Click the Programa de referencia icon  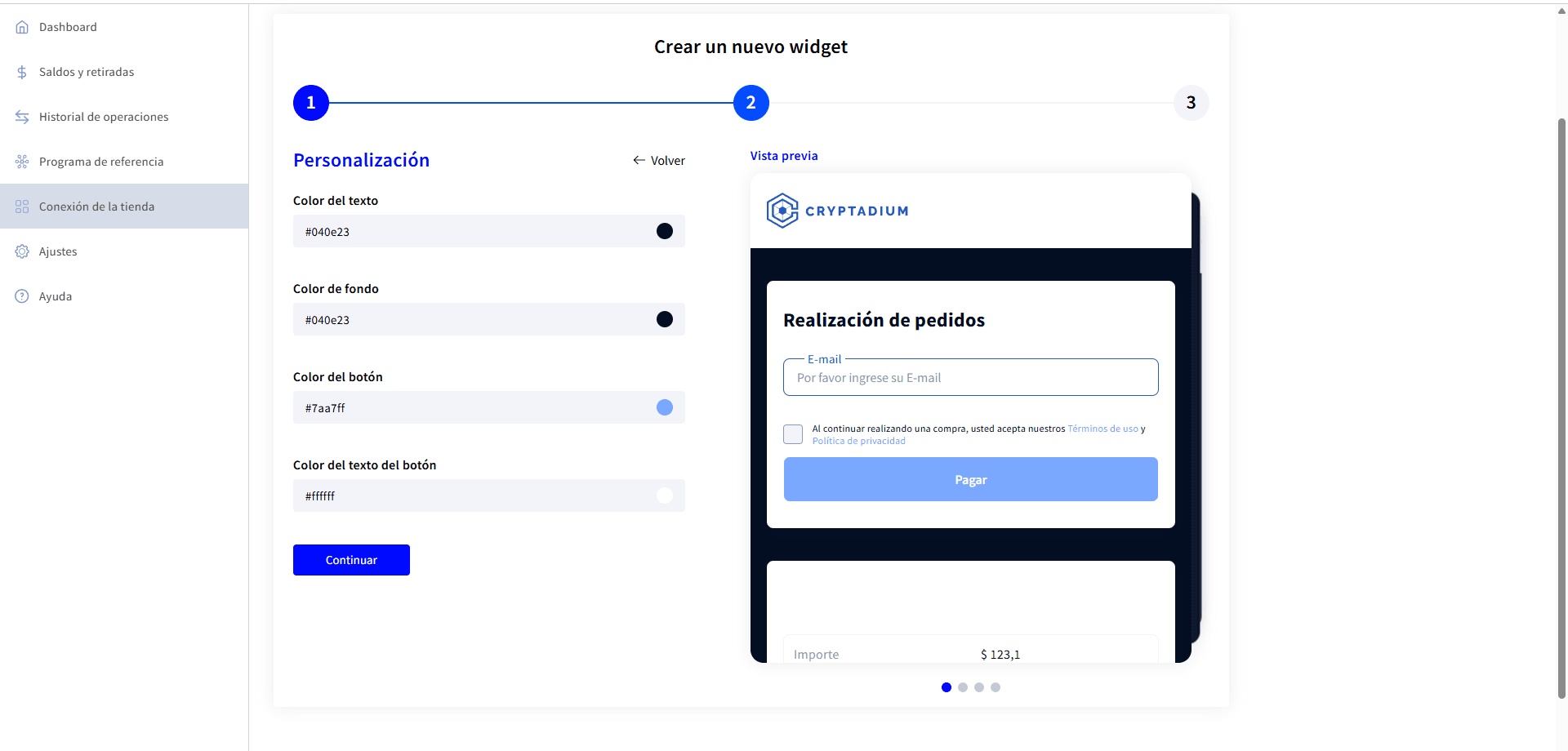click(x=22, y=162)
